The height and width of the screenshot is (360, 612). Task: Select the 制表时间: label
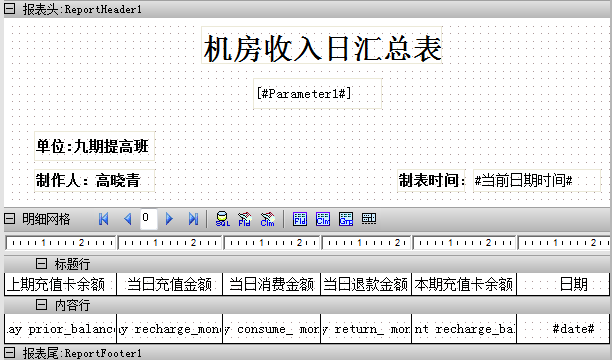click(x=431, y=180)
